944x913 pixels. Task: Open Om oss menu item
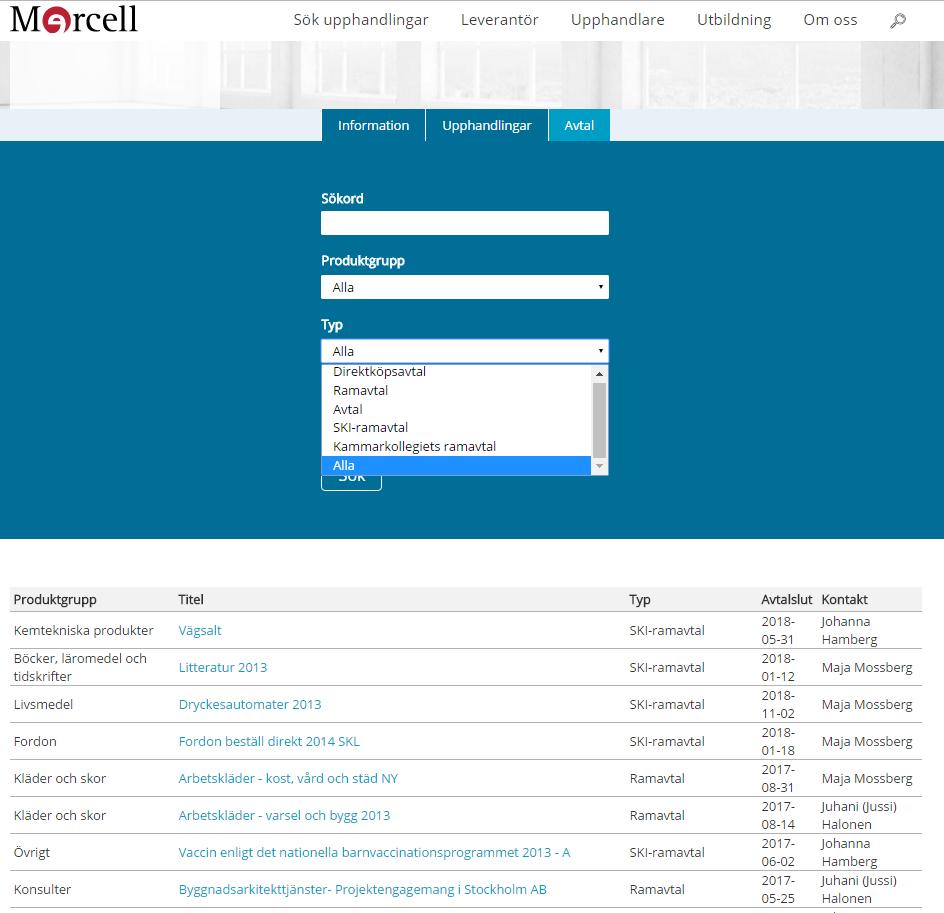click(x=830, y=20)
